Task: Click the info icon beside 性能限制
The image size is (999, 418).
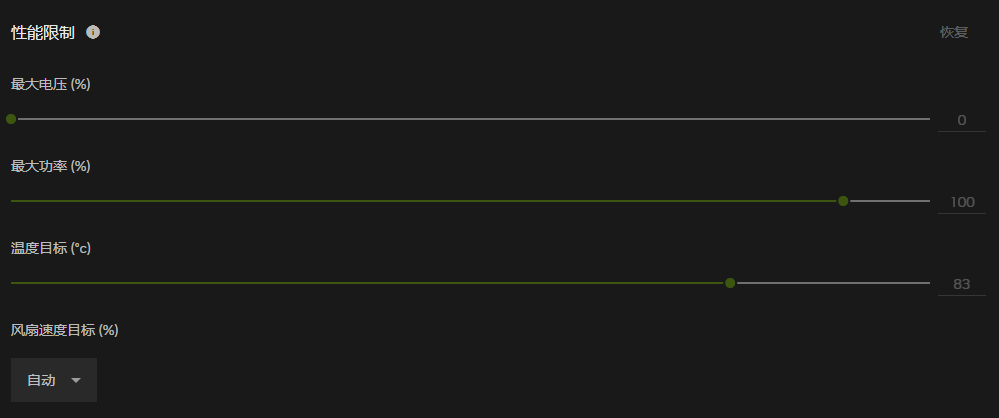Action: pos(93,32)
